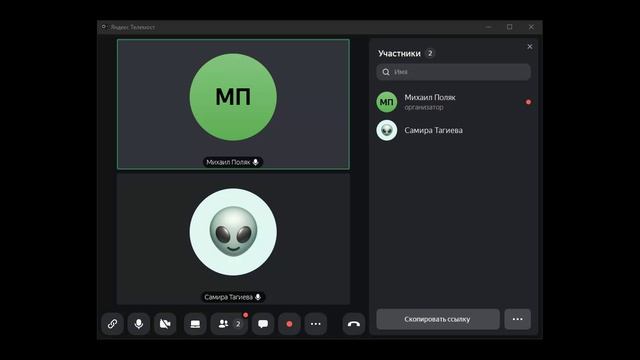Focus the participant name search field
Screen dimensions: 640x360
(x=453, y=72)
